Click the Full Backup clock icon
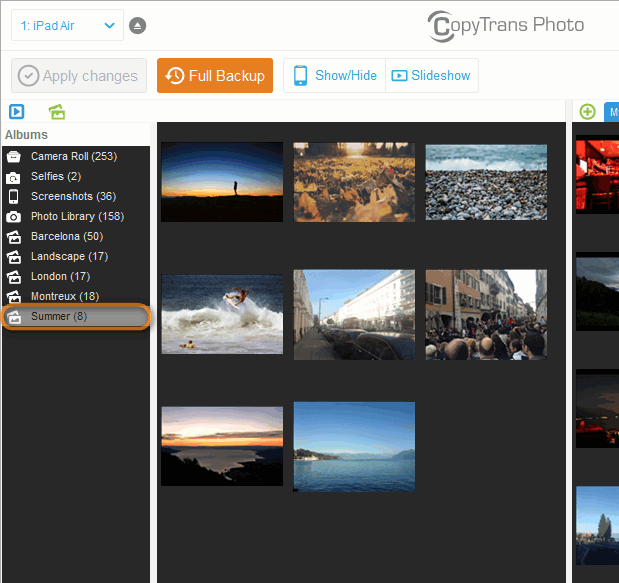The height and width of the screenshot is (583, 619). click(x=175, y=75)
